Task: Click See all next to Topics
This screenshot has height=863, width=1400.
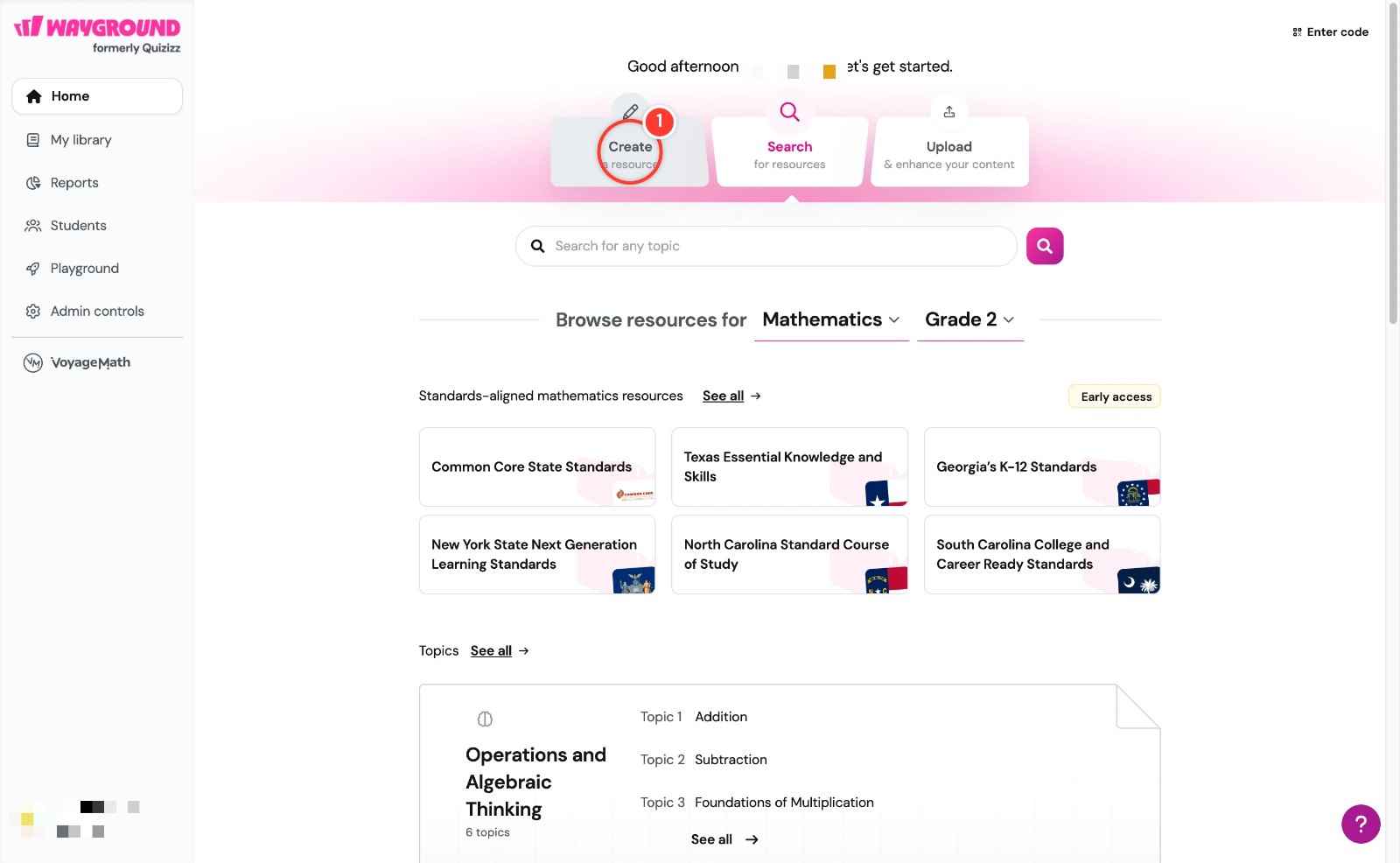Action: pos(500,651)
